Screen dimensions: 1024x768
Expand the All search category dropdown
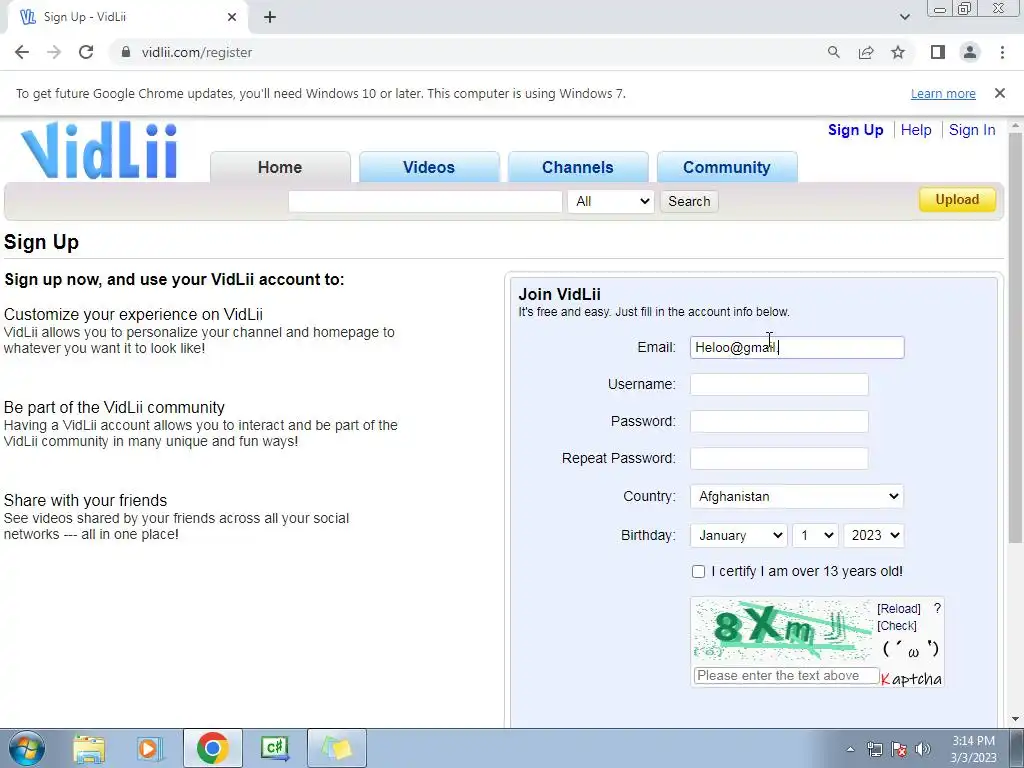[611, 201]
